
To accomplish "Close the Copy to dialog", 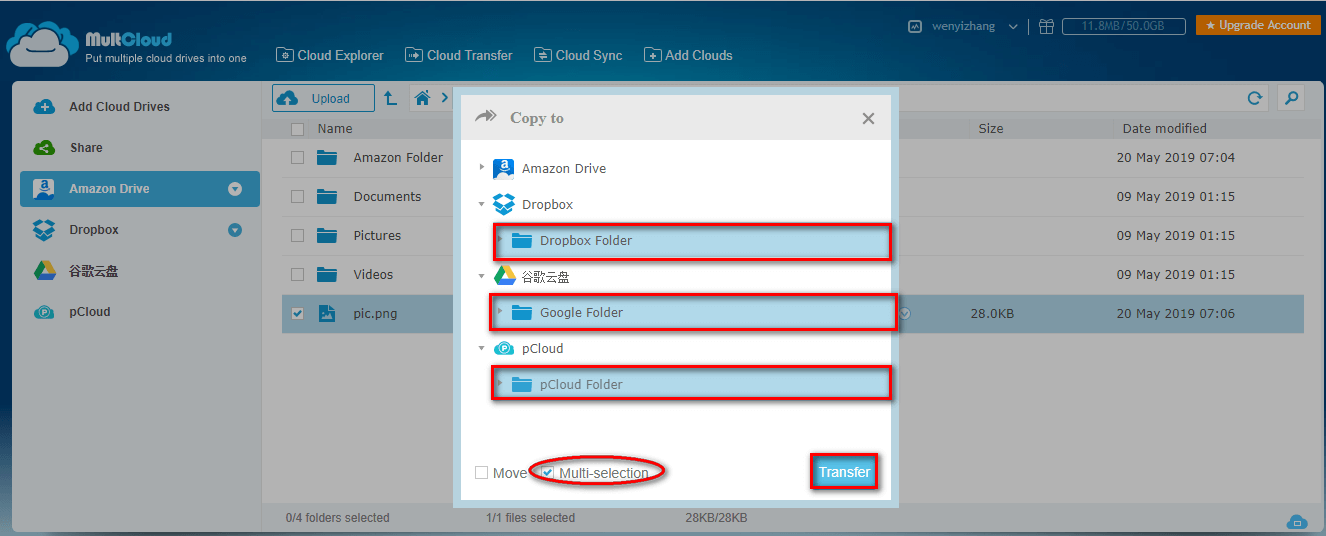I will 868,118.
